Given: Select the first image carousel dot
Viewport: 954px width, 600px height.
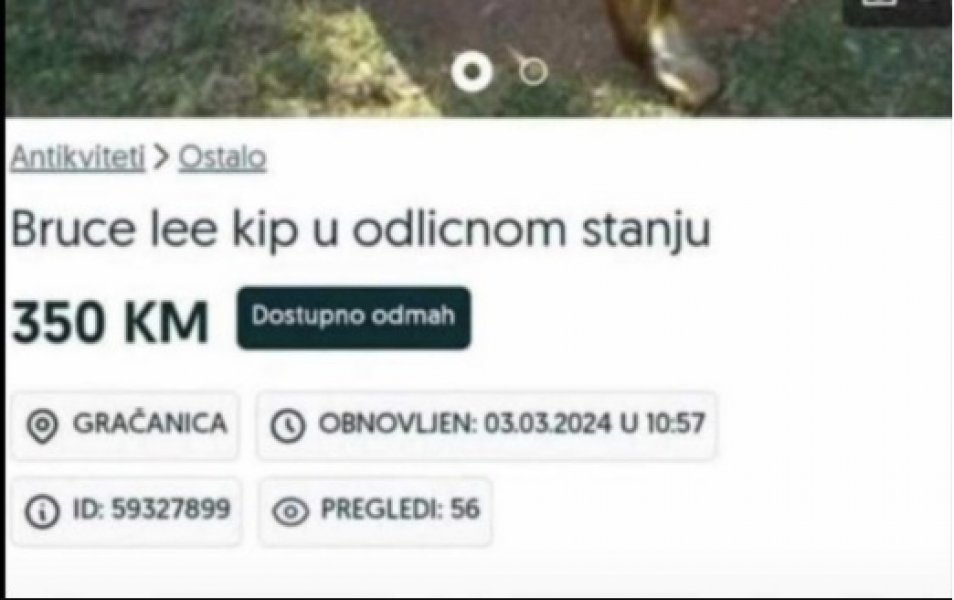Looking at the screenshot, I should click(472, 72).
